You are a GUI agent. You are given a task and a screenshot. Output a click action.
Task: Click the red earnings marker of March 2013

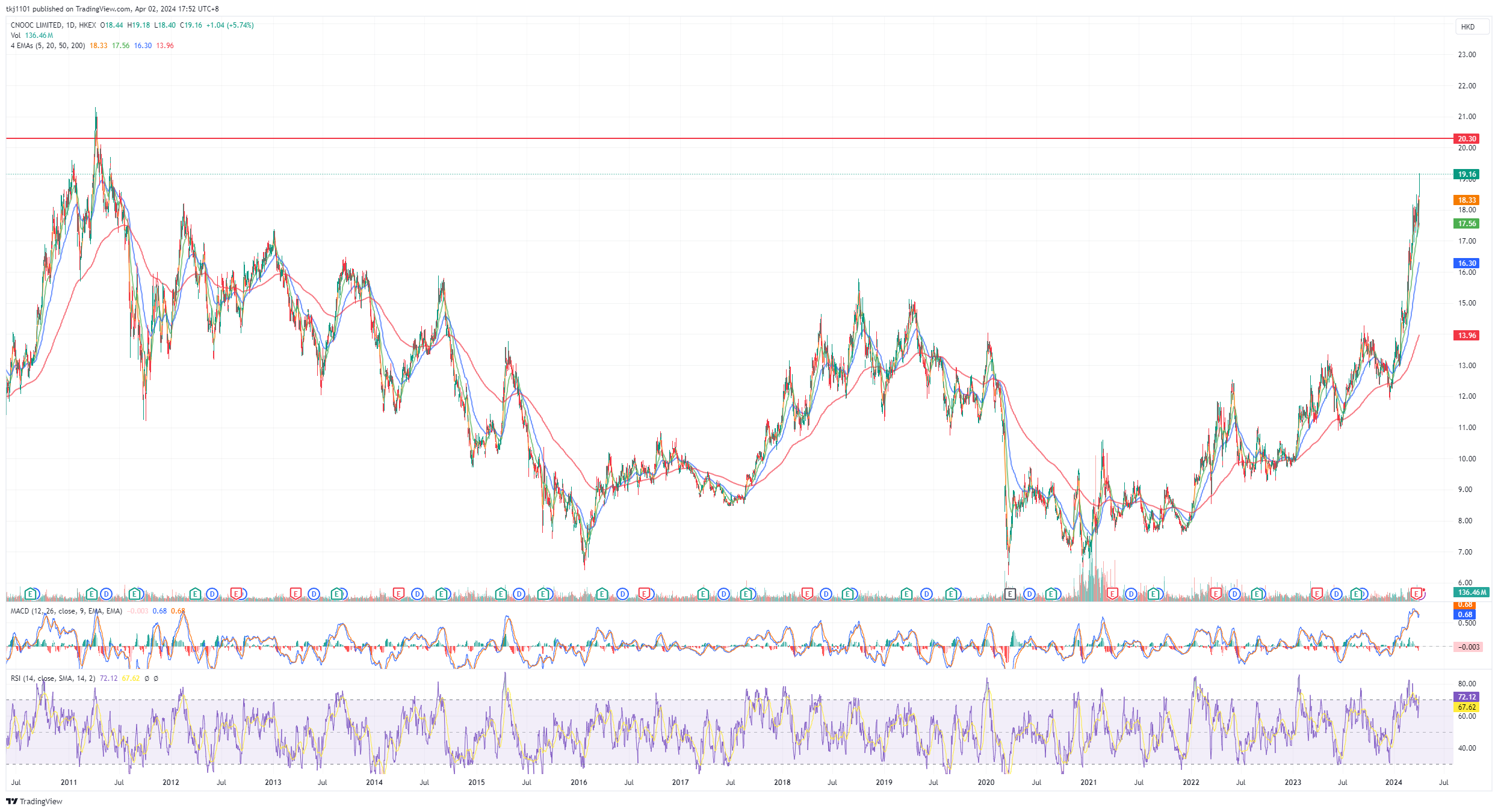pos(296,594)
